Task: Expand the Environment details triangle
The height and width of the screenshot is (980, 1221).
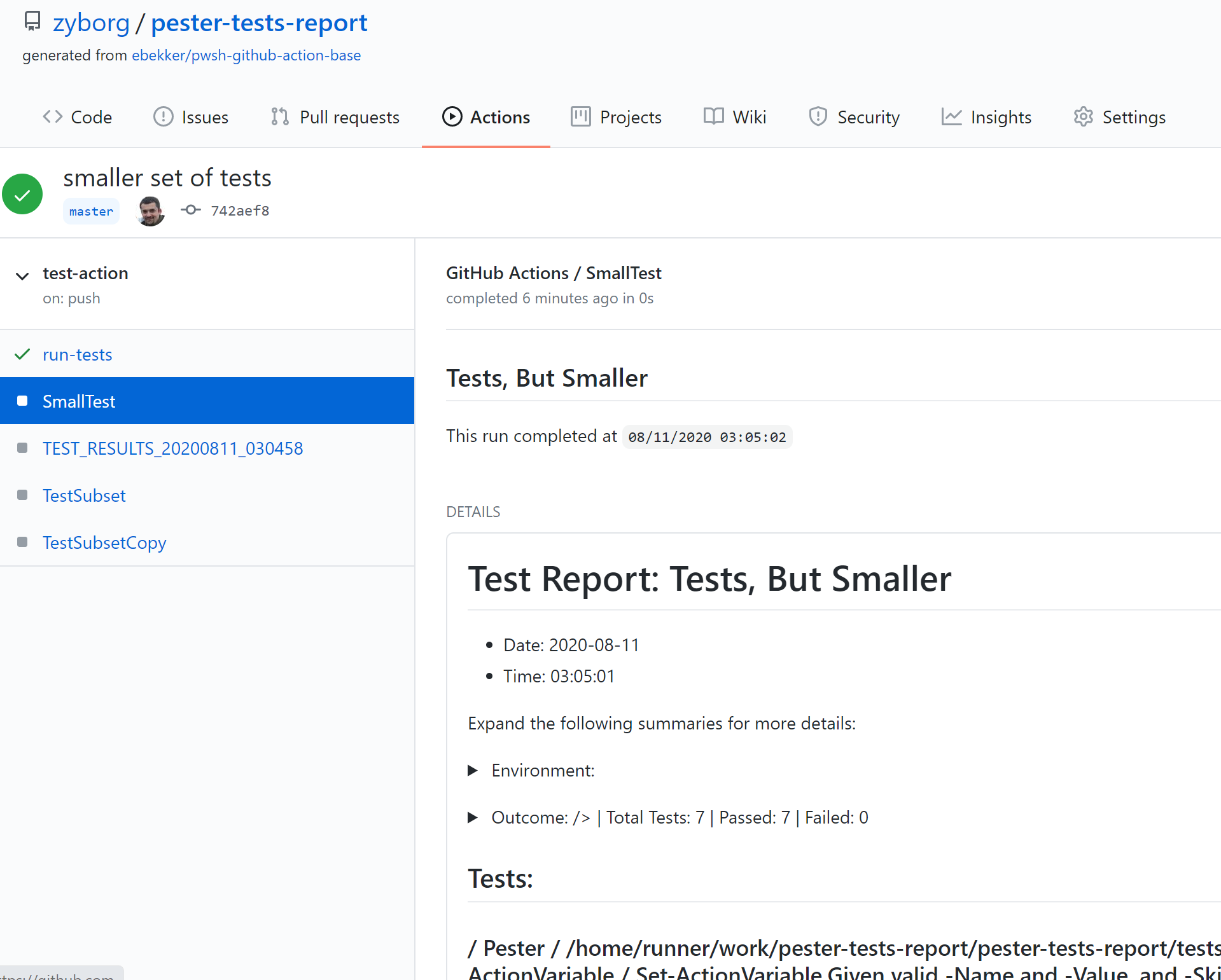Action: (x=473, y=770)
